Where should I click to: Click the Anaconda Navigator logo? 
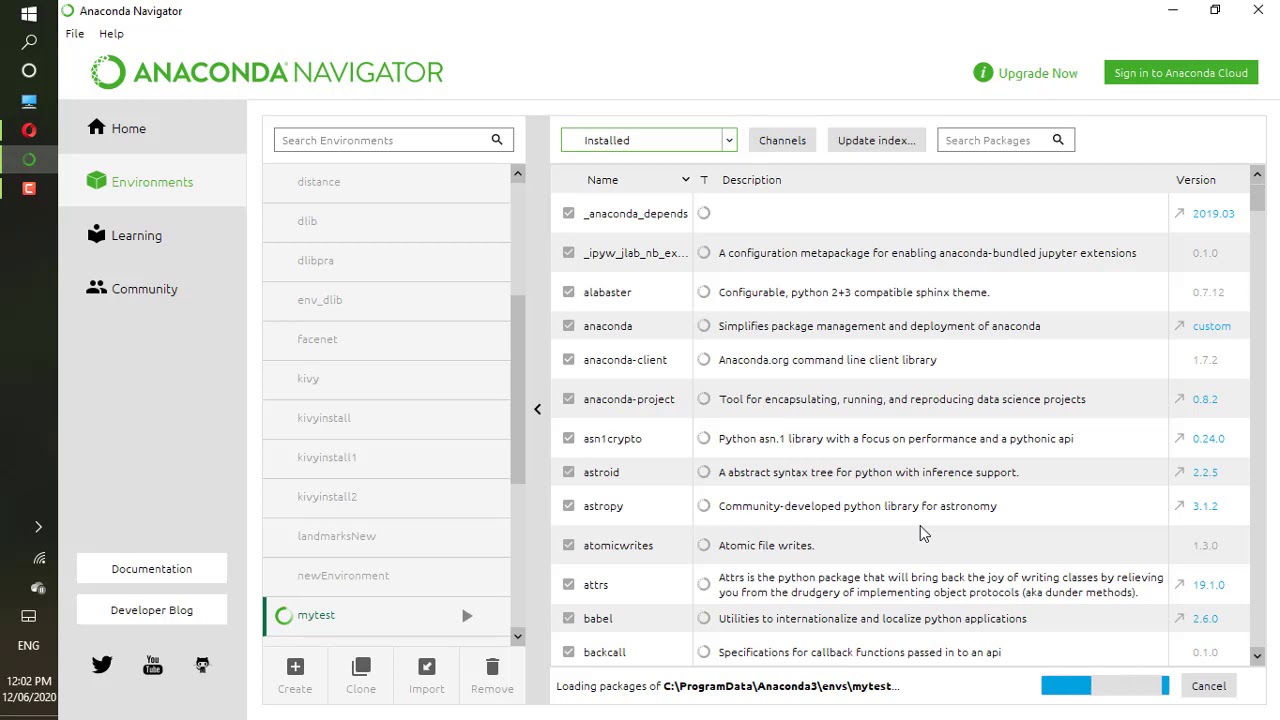coord(267,72)
